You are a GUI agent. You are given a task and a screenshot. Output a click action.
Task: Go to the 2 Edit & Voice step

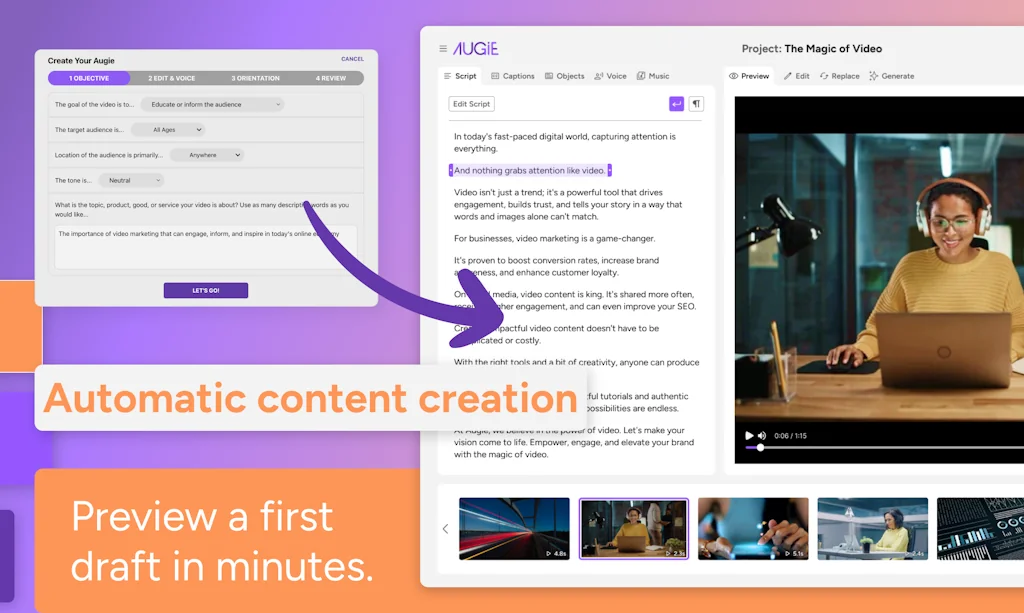click(172, 78)
